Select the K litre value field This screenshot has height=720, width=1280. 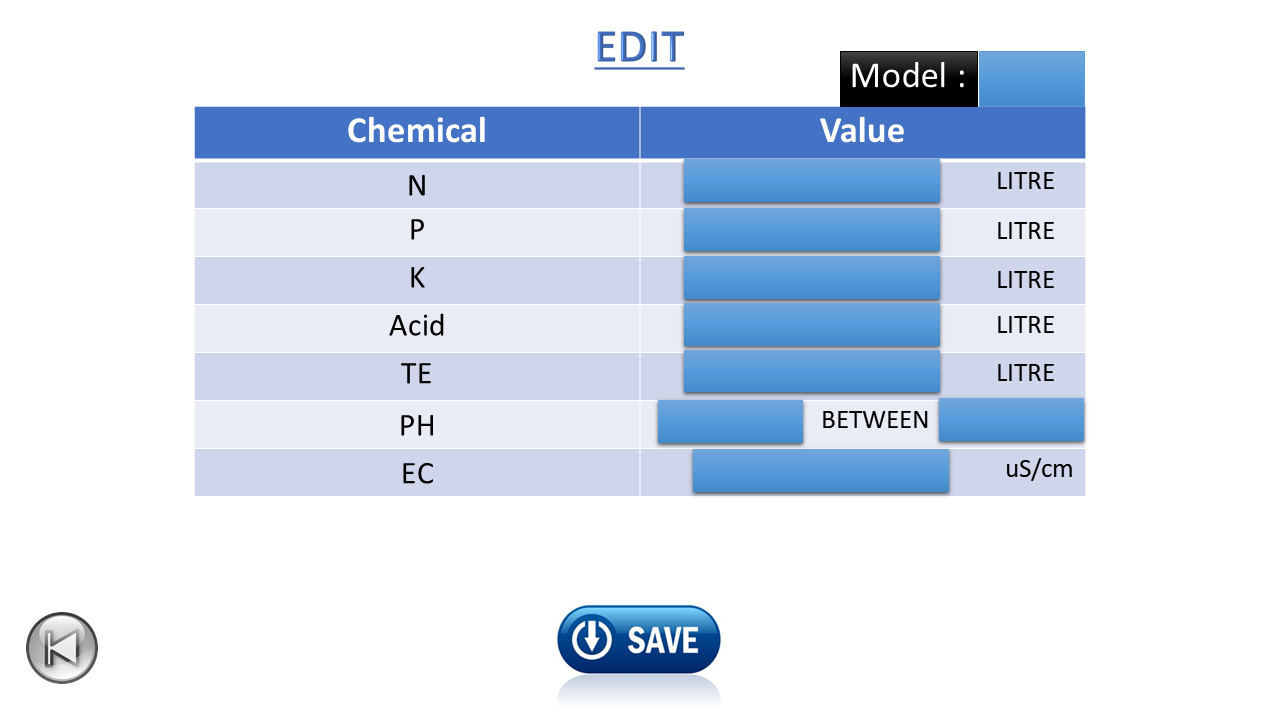[812, 278]
